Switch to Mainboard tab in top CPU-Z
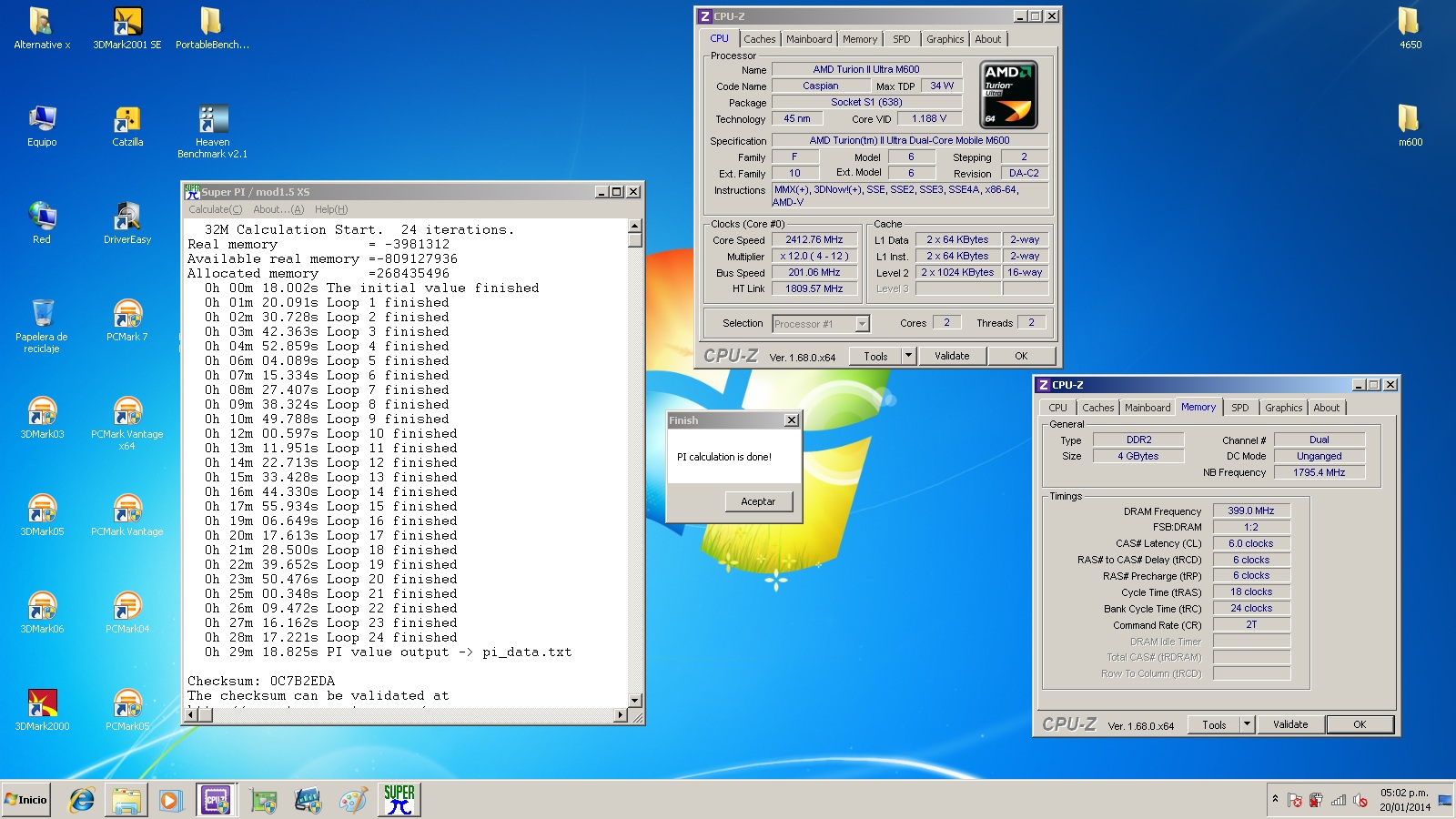The image size is (1456, 819). click(x=809, y=39)
